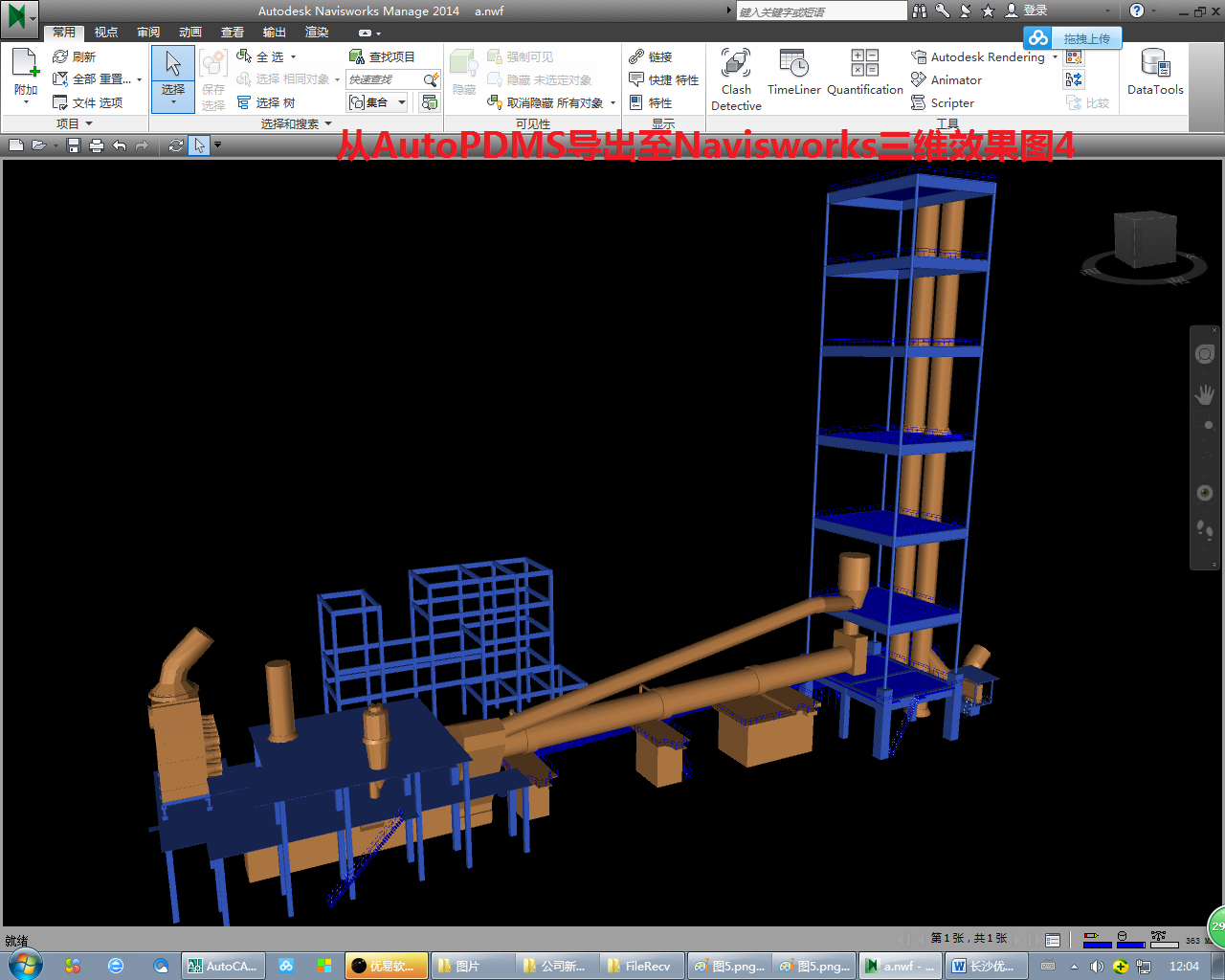Screen dimensions: 1225x980
Task: Click the binoculars search icon in title bar
Action: 920,11
